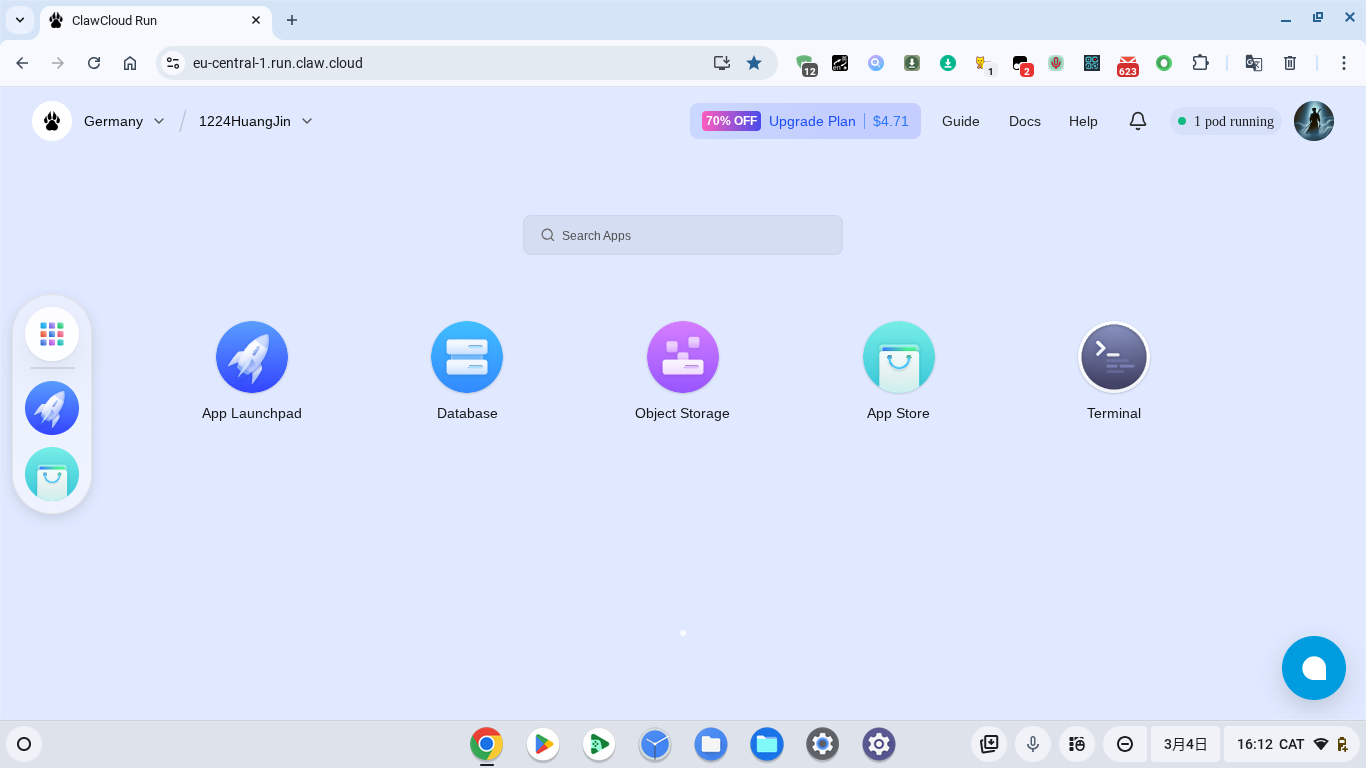Click the Search Apps field

pyautogui.click(x=683, y=235)
